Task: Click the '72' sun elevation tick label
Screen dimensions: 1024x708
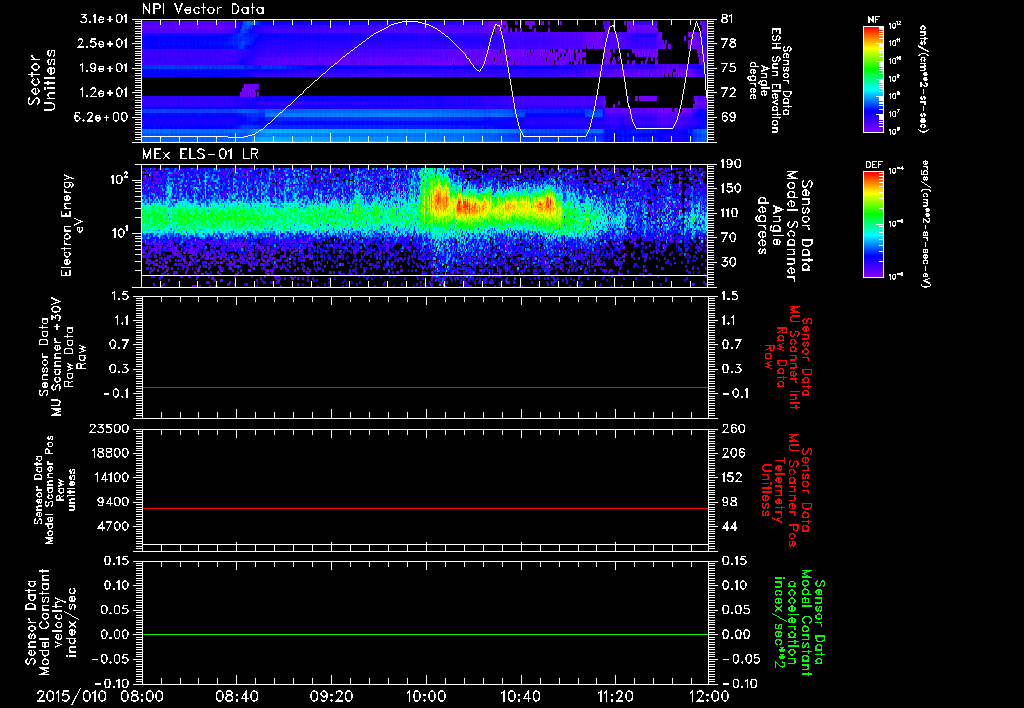Action: (728, 92)
